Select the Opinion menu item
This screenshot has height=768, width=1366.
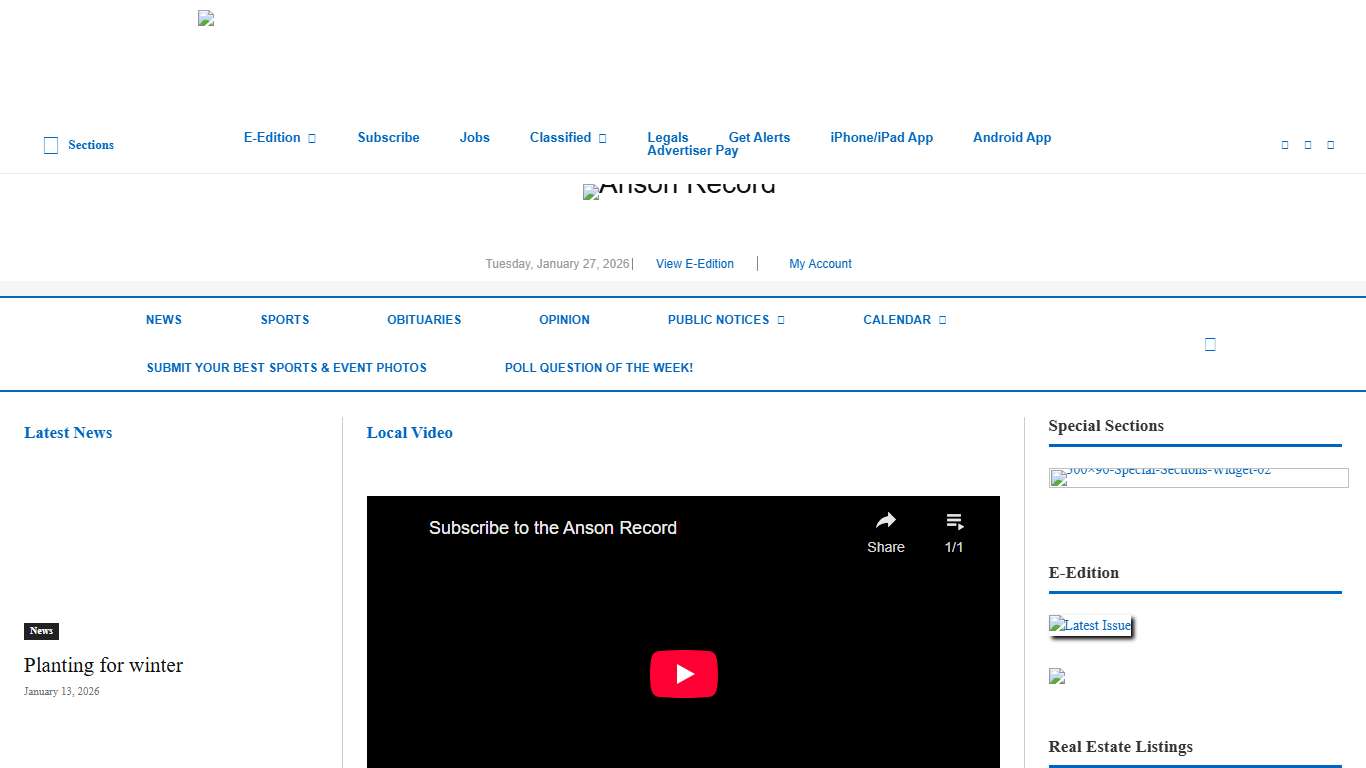point(564,320)
